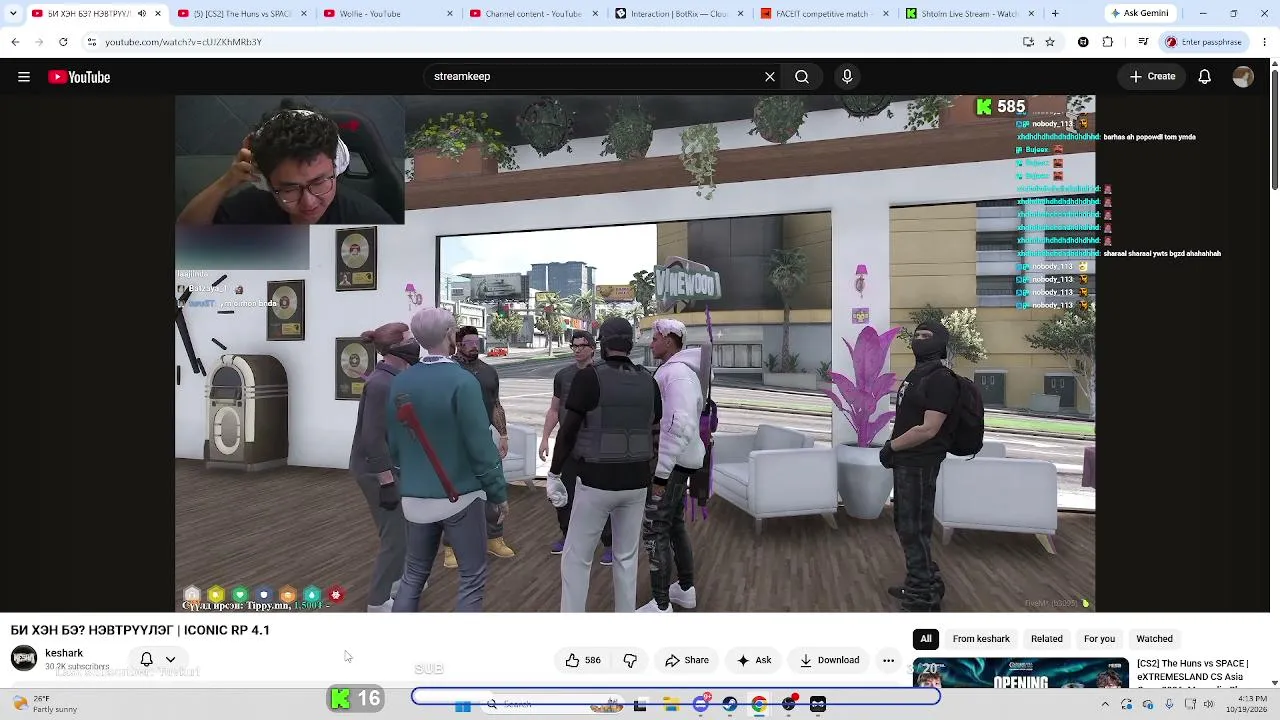The width and height of the screenshot is (1280, 720).
Task: Bookmark this page with the star
Action: (x=1050, y=42)
